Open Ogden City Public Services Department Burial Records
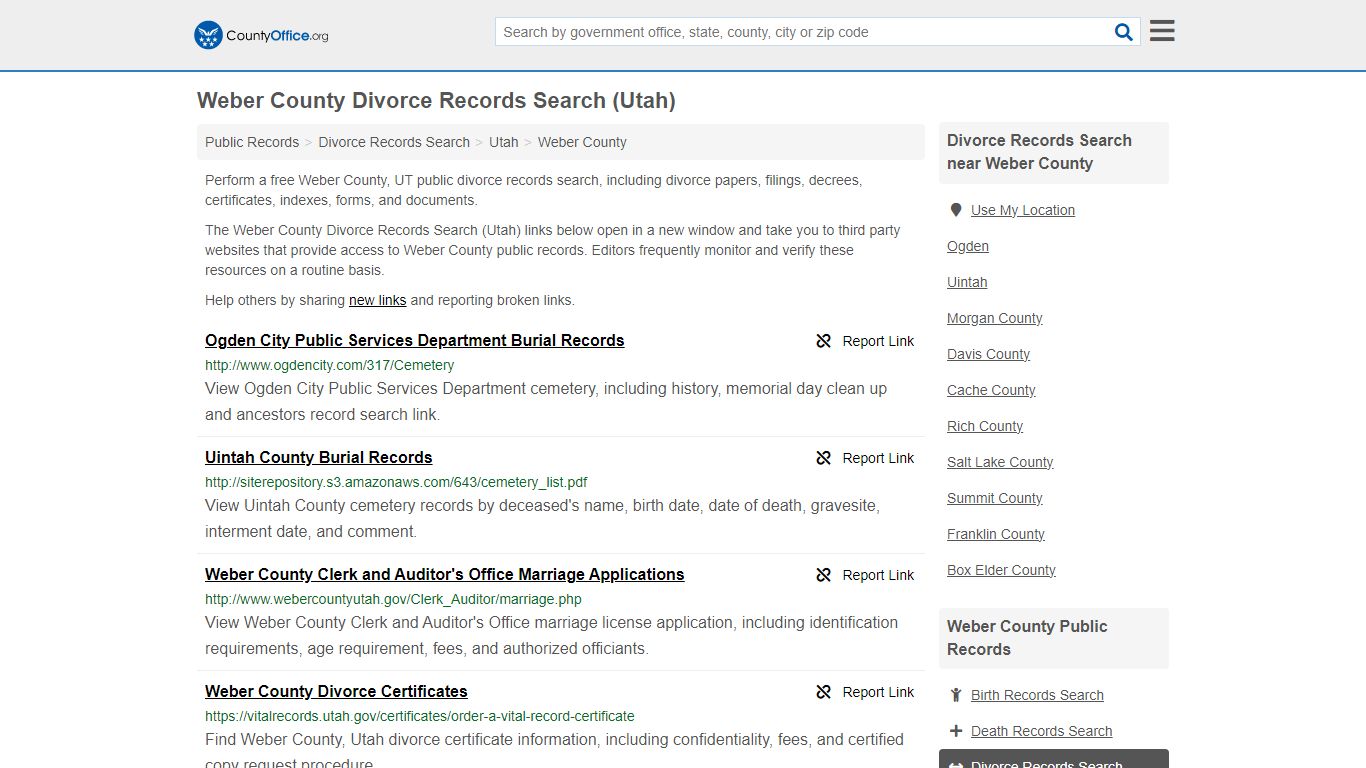This screenshot has height=768, width=1366. 414,340
